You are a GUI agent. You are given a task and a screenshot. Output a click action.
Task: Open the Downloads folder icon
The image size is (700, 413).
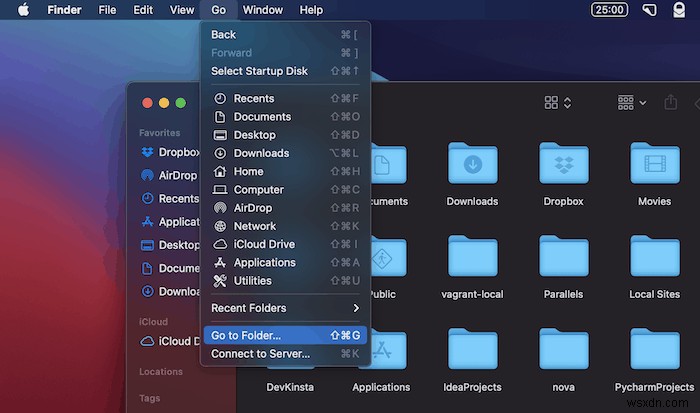pyautogui.click(x=472, y=165)
